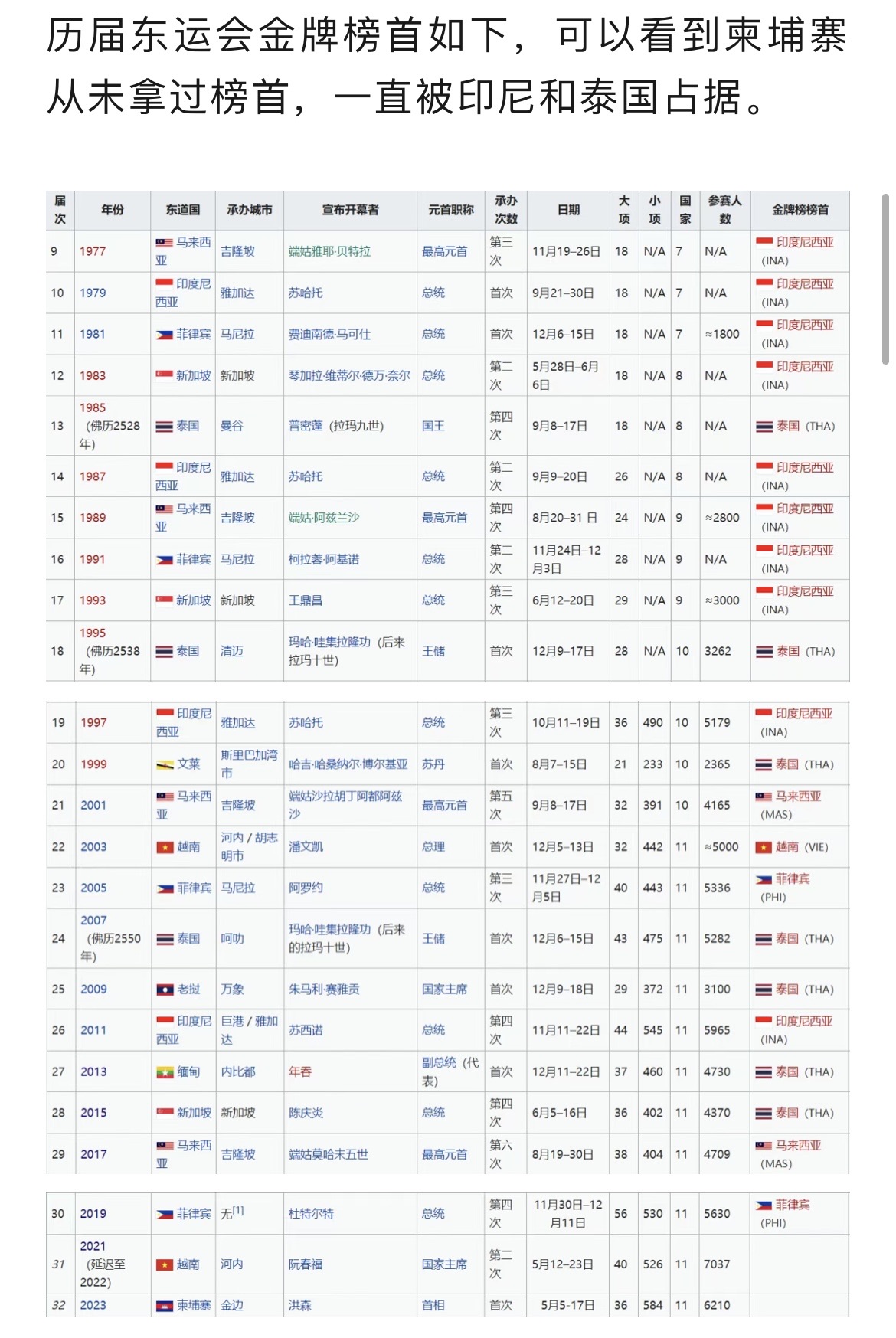Viewport: 896px width, 1338px height.
Task: Open the 杜特尔特 link
Action: tap(311, 1214)
